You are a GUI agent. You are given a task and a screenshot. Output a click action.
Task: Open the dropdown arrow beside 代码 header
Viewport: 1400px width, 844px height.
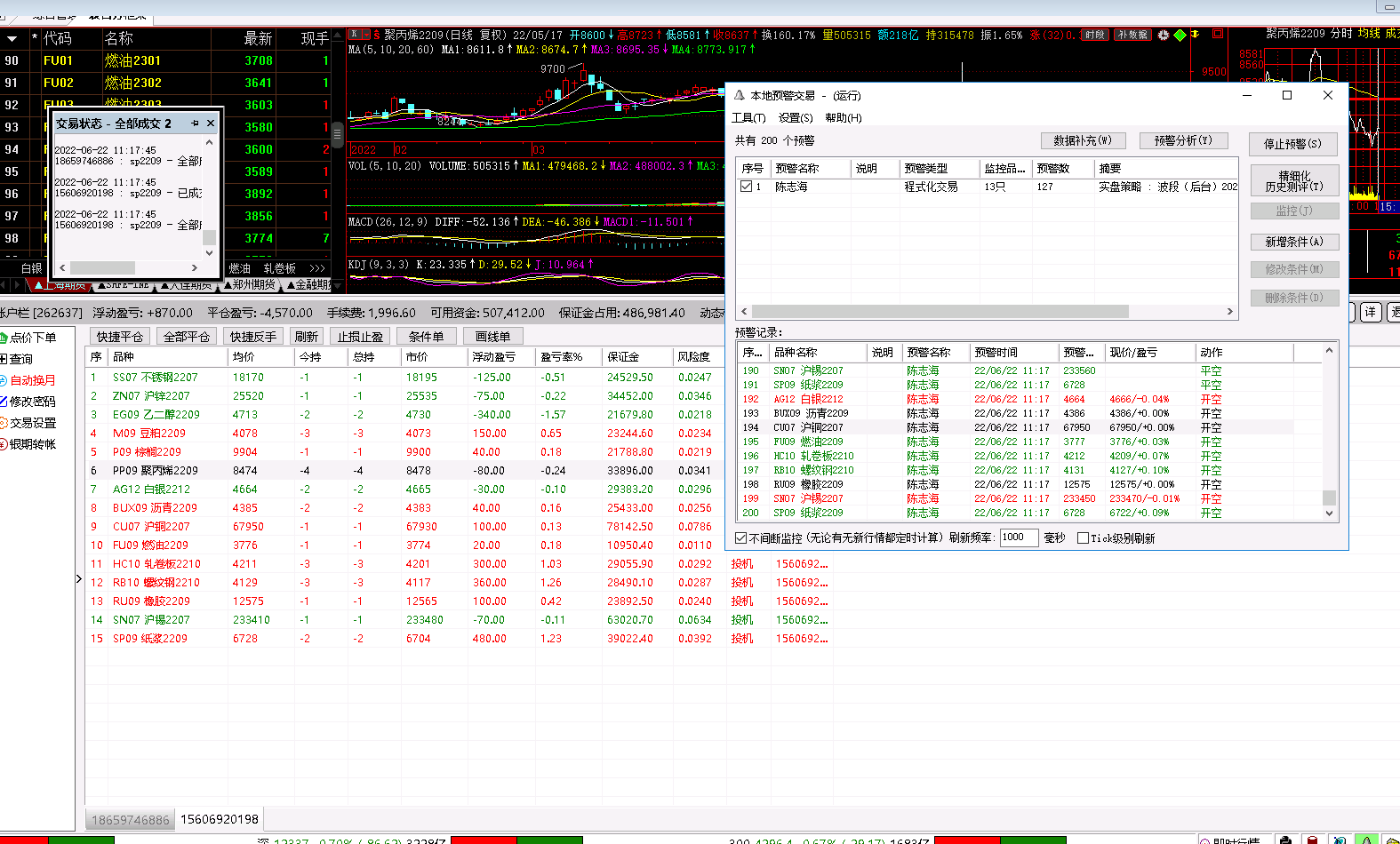coord(12,39)
